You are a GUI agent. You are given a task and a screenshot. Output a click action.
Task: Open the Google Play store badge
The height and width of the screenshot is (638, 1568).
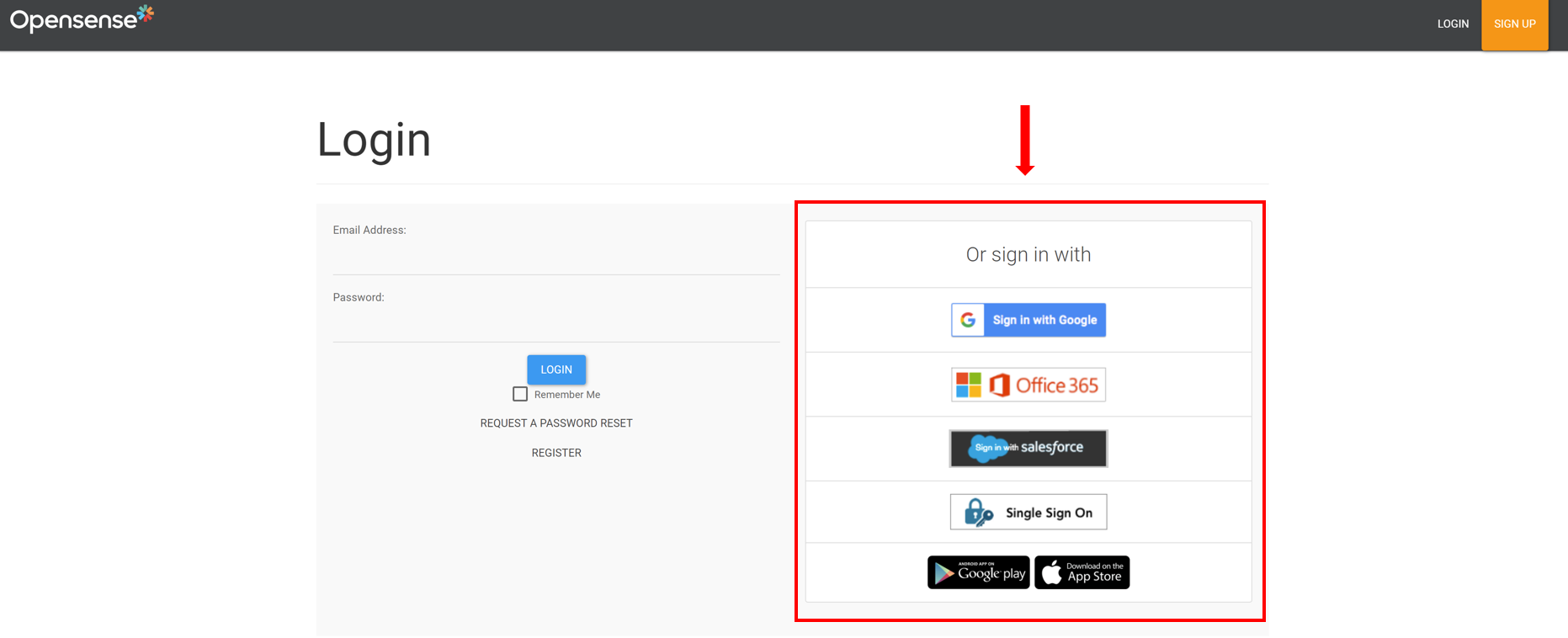978,572
